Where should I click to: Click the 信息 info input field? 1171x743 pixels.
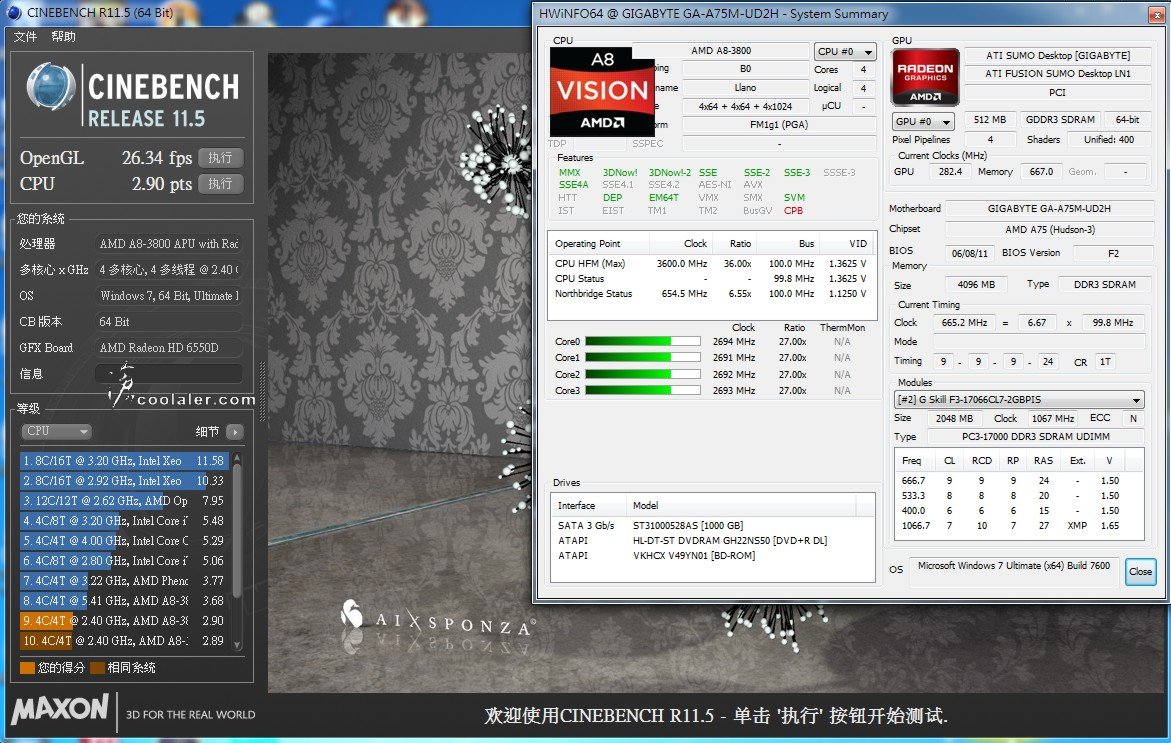tap(169, 373)
